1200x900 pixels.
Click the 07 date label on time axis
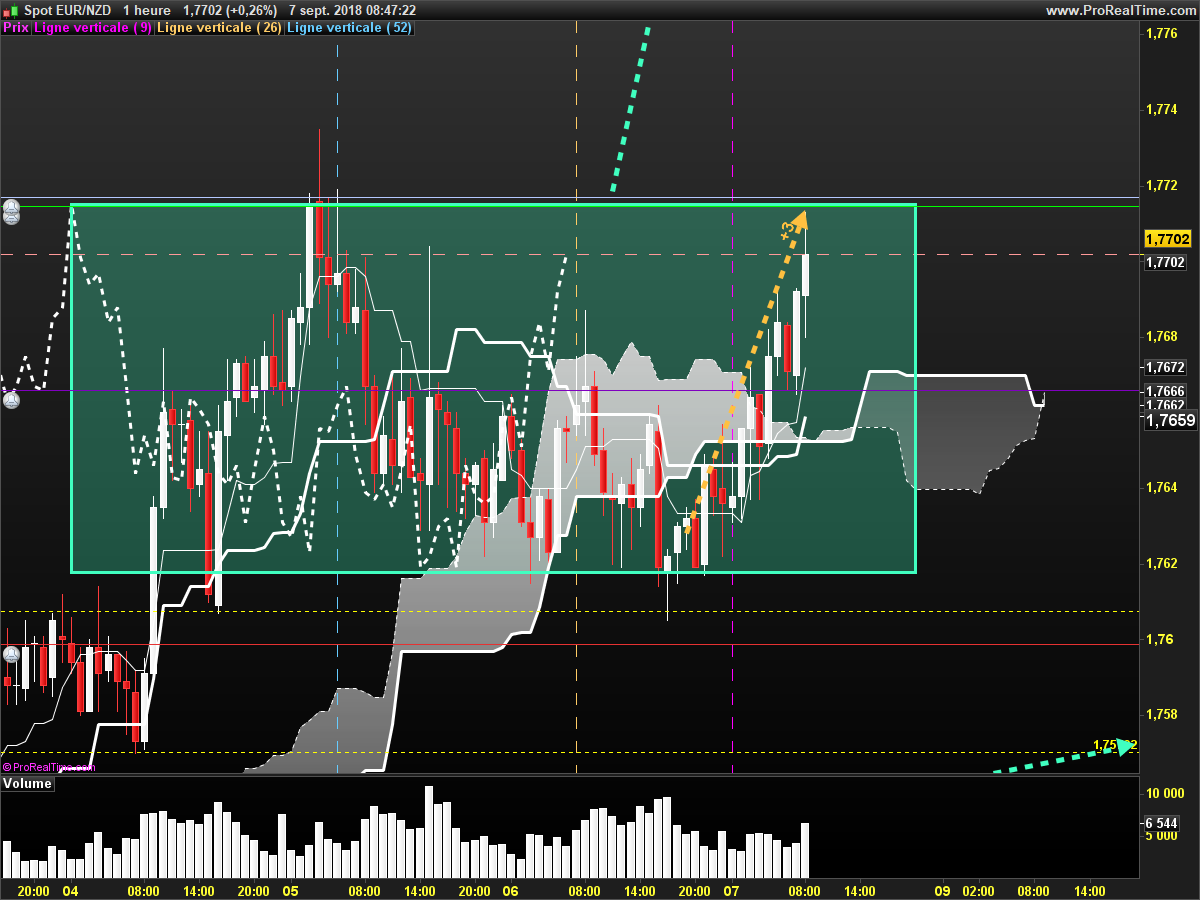pyautogui.click(x=732, y=891)
